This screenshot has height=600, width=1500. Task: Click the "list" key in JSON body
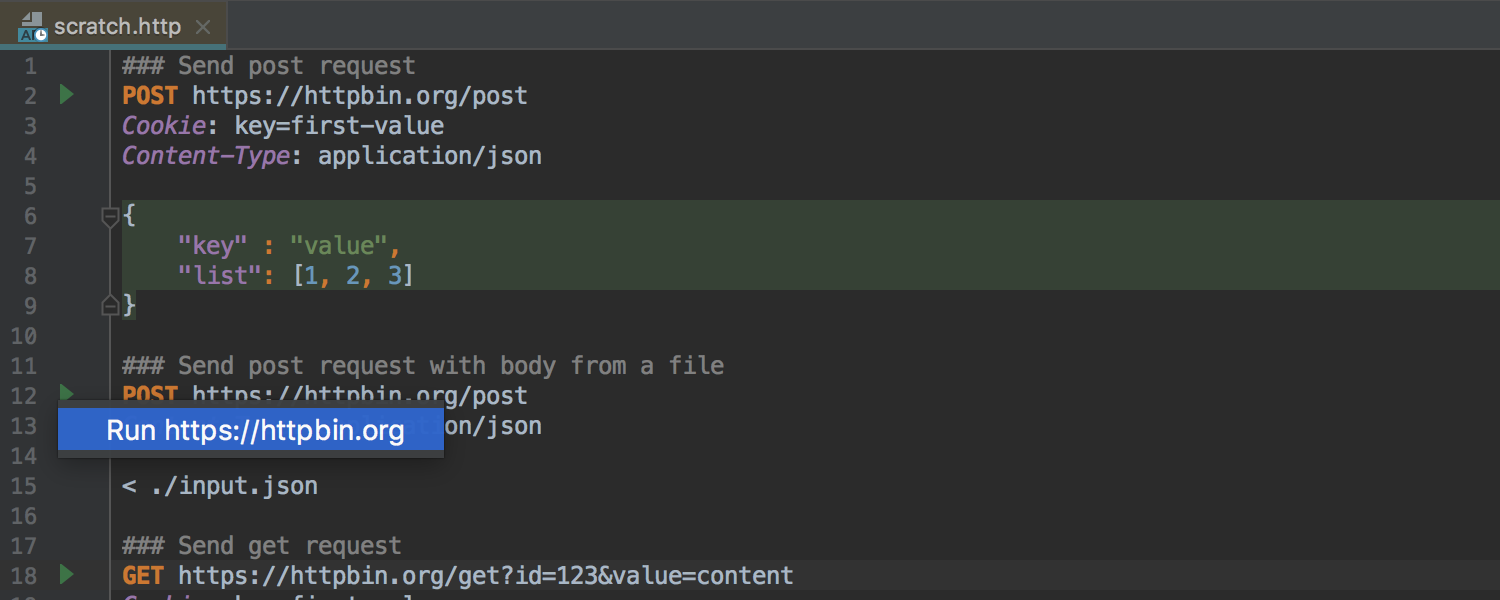(x=219, y=276)
